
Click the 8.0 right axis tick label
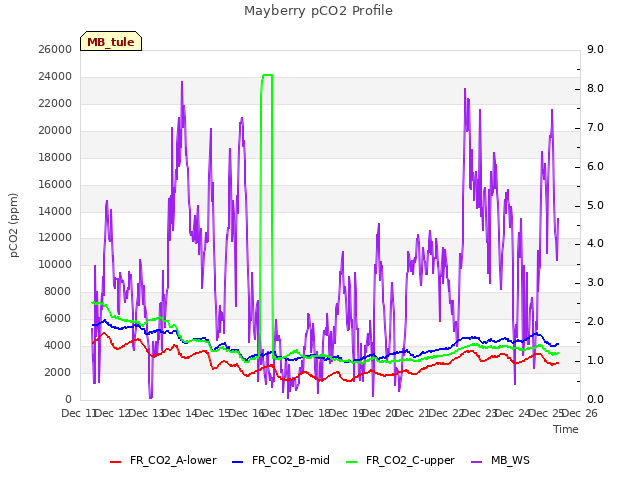click(595, 89)
